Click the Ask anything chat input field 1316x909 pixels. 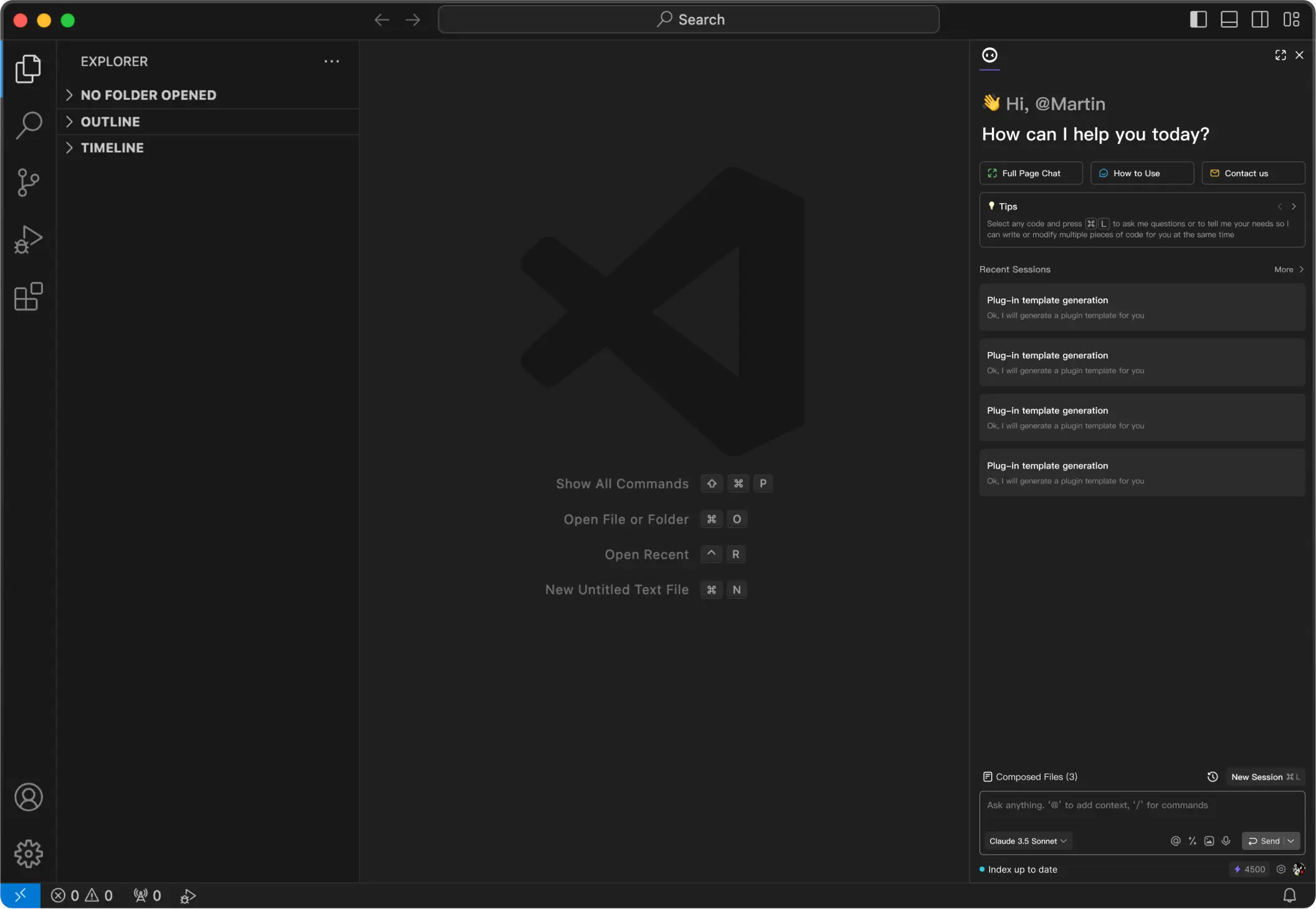pyautogui.click(x=1140, y=805)
